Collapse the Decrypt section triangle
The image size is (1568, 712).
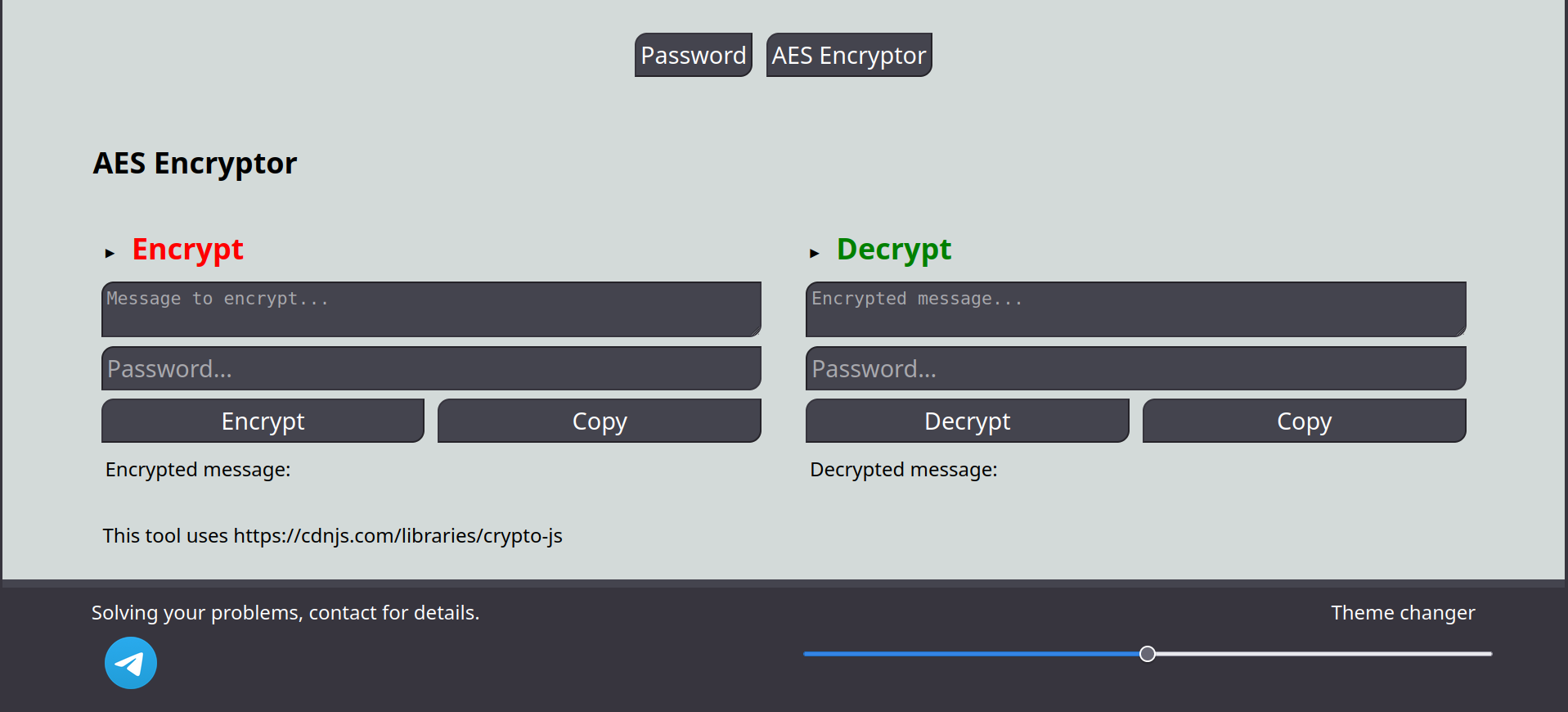(x=814, y=254)
